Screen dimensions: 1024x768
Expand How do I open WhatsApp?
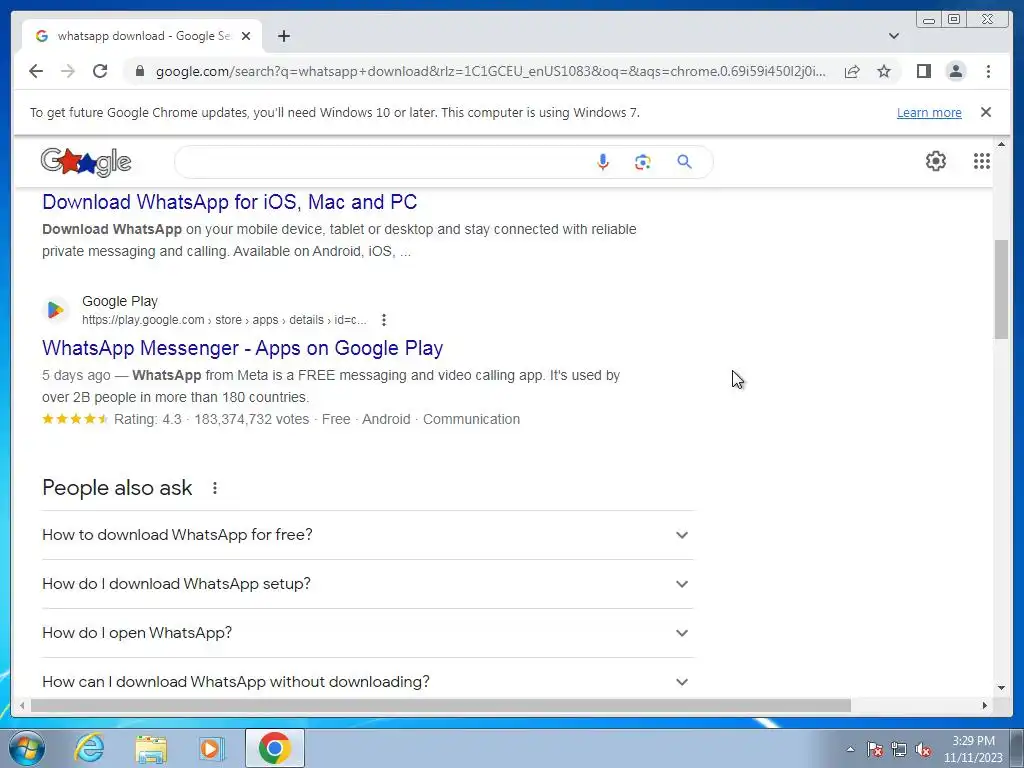[x=368, y=633]
